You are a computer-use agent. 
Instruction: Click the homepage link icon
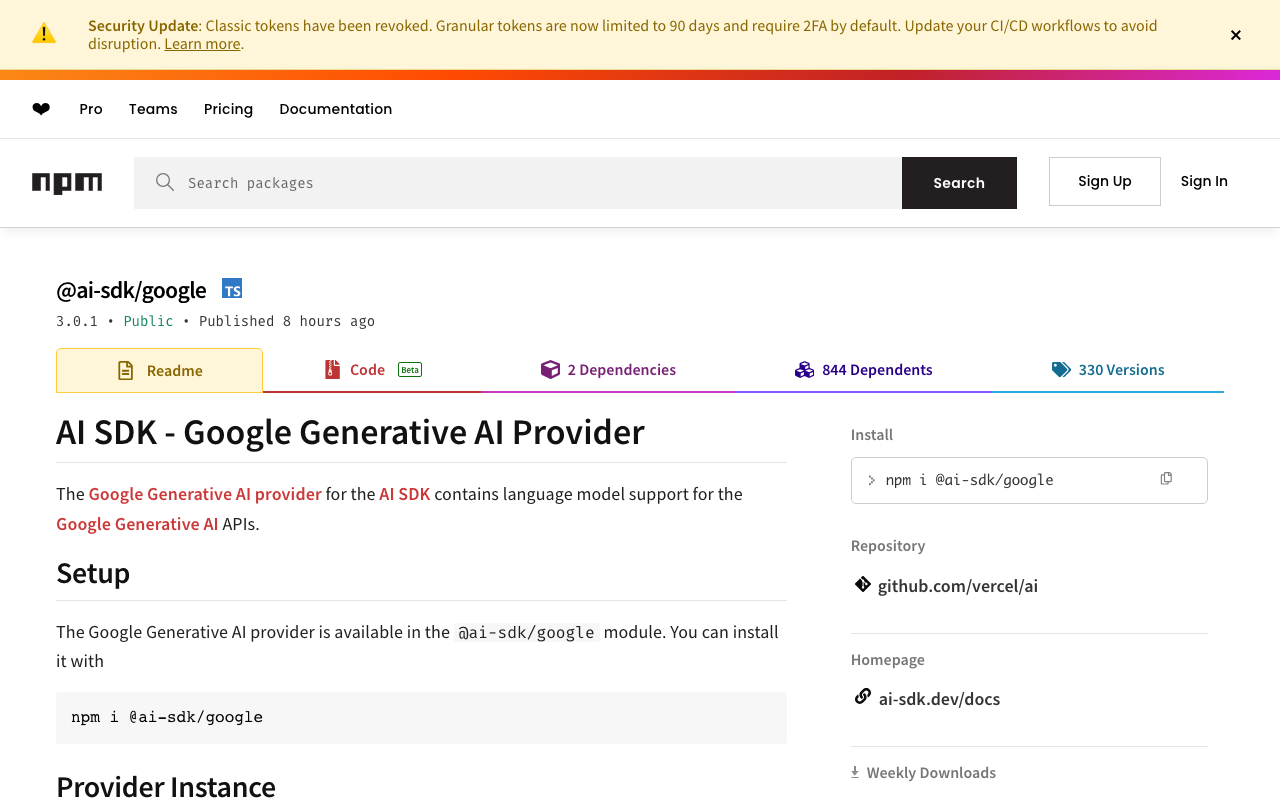coord(862,697)
